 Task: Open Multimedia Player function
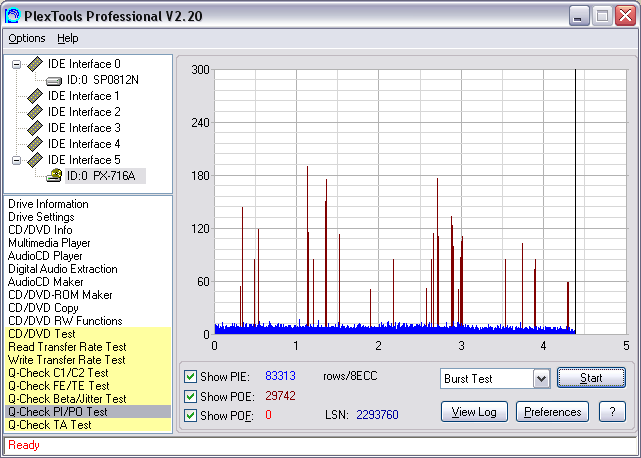(x=49, y=243)
